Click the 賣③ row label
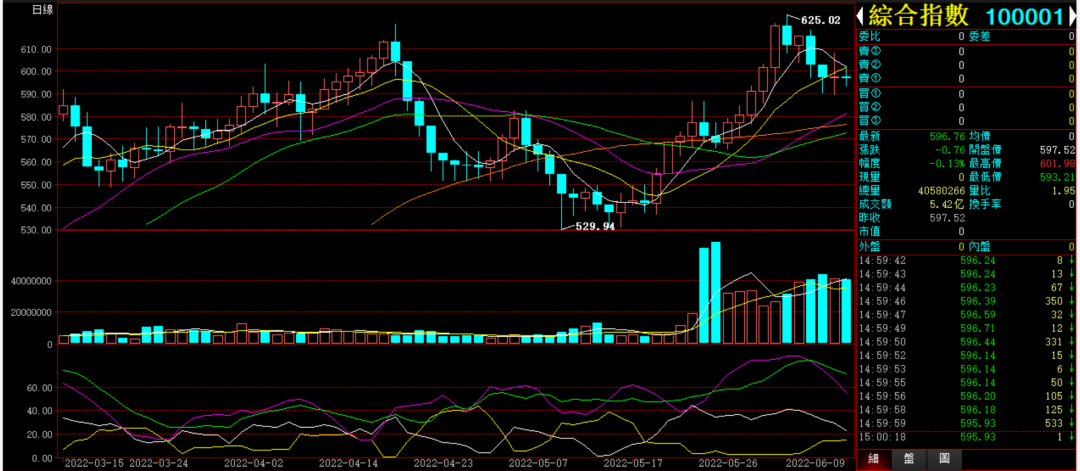Image resolution: width=1080 pixels, height=471 pixels. click(x=869, y=51)
